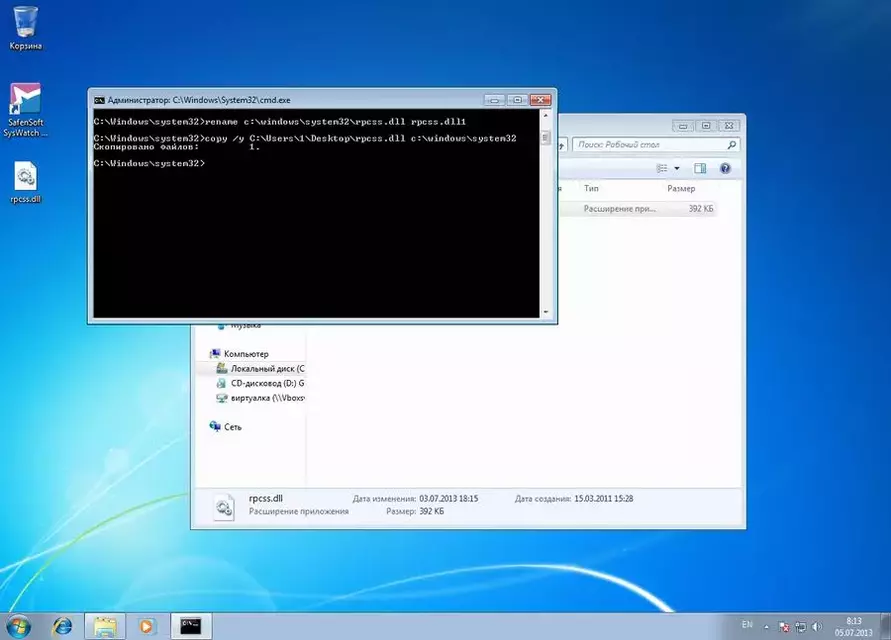Viewport: 891px width, 640px height.
Task: Select the rpcss.dll file on the desktop
Action: tap(26, 182)
